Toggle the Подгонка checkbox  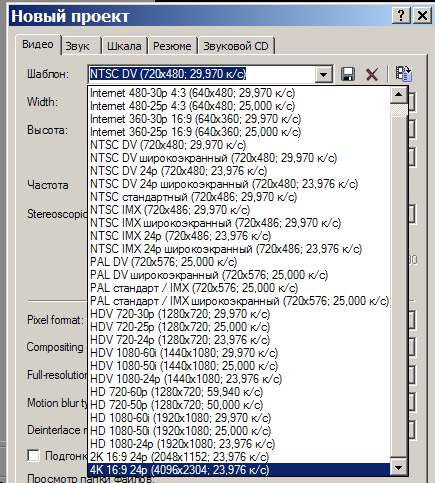point(33,456)
